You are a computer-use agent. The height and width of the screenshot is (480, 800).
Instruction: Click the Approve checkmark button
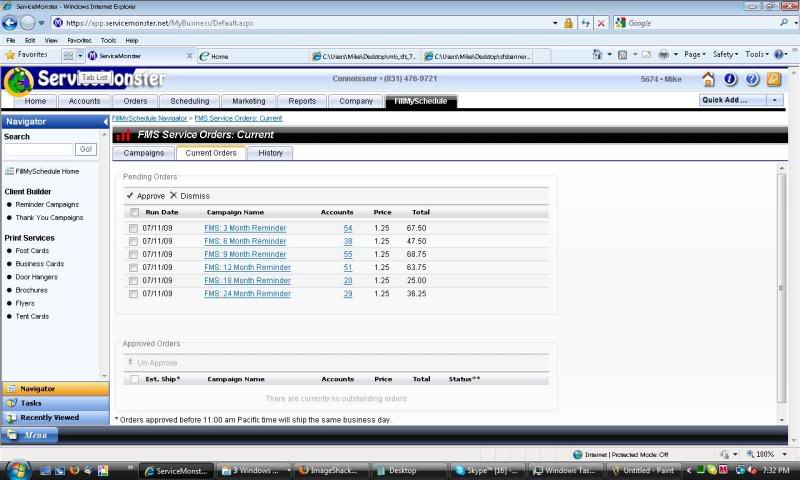(x=130, y=196)
